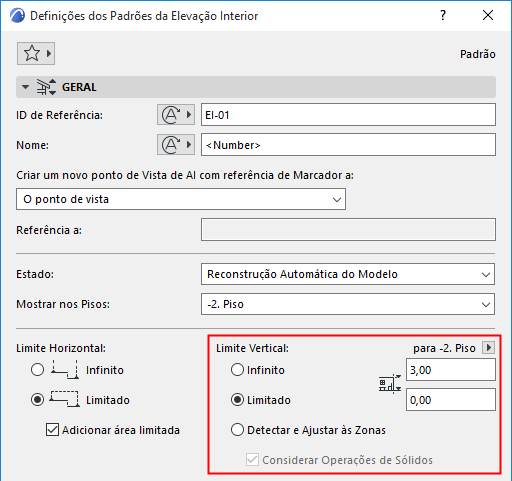Edit the Nome field <Number>
Image resolution: width=512 pixels, height=481 pixels.
coord(348,145)
